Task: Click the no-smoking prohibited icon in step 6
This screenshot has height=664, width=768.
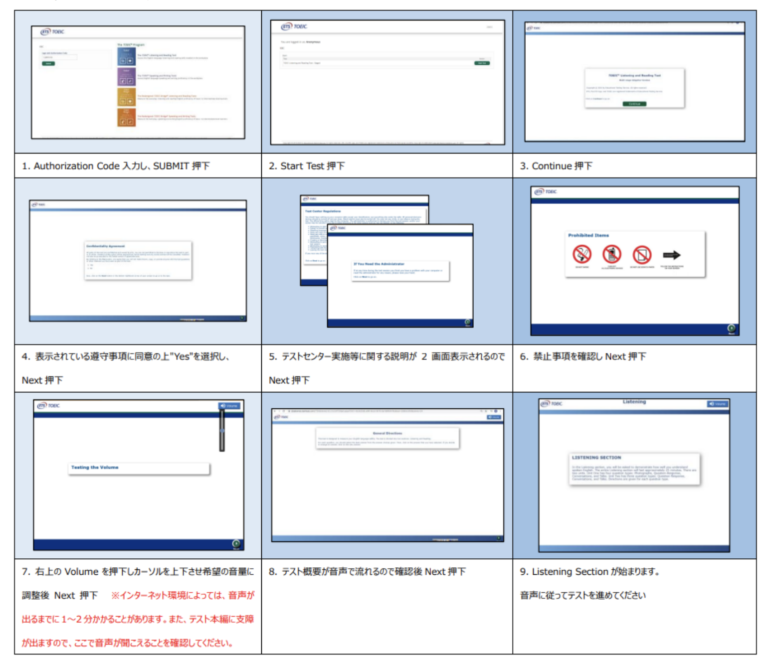Action: click(x=582, y=255)
